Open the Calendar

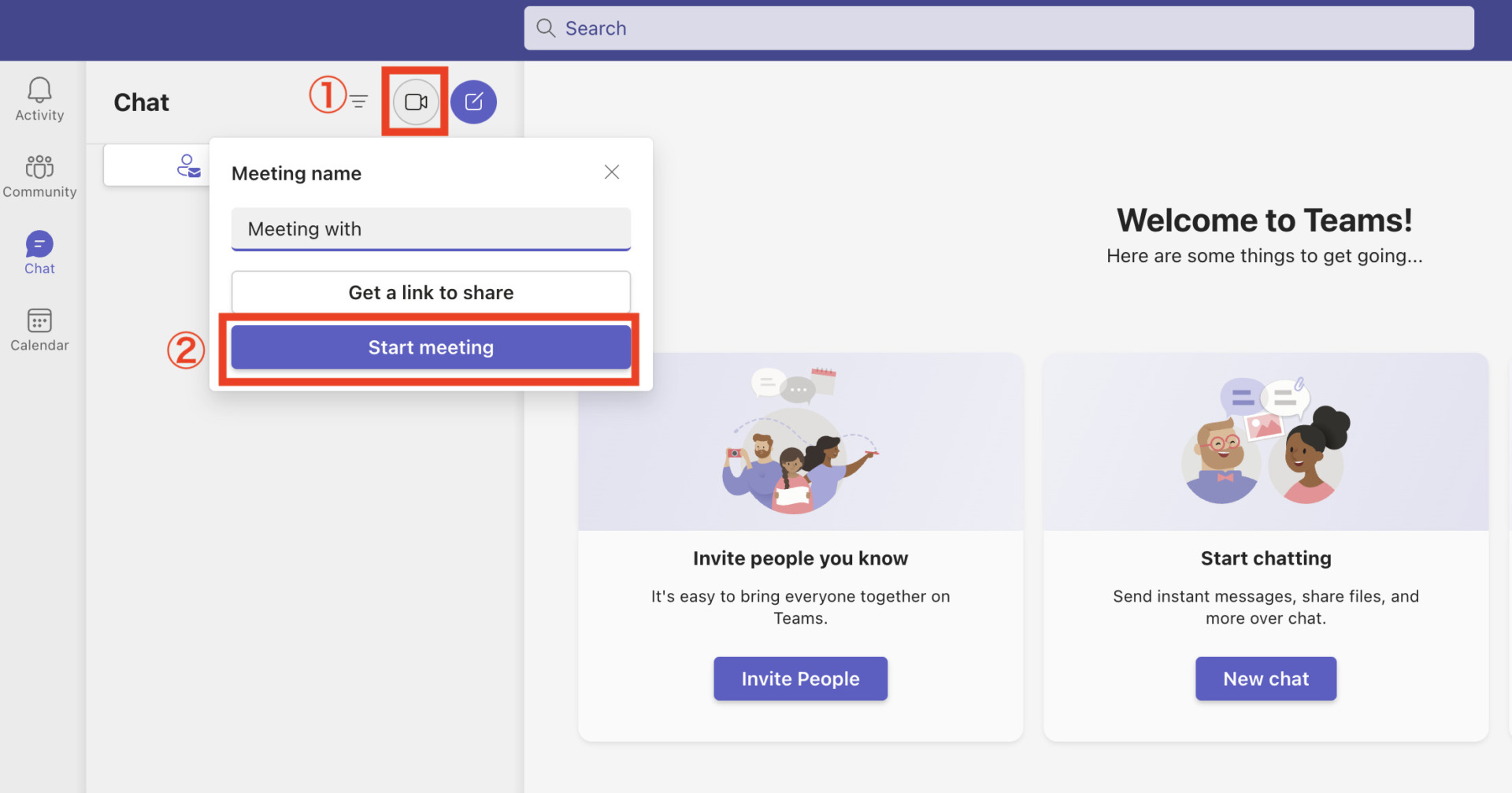(39, 328)
